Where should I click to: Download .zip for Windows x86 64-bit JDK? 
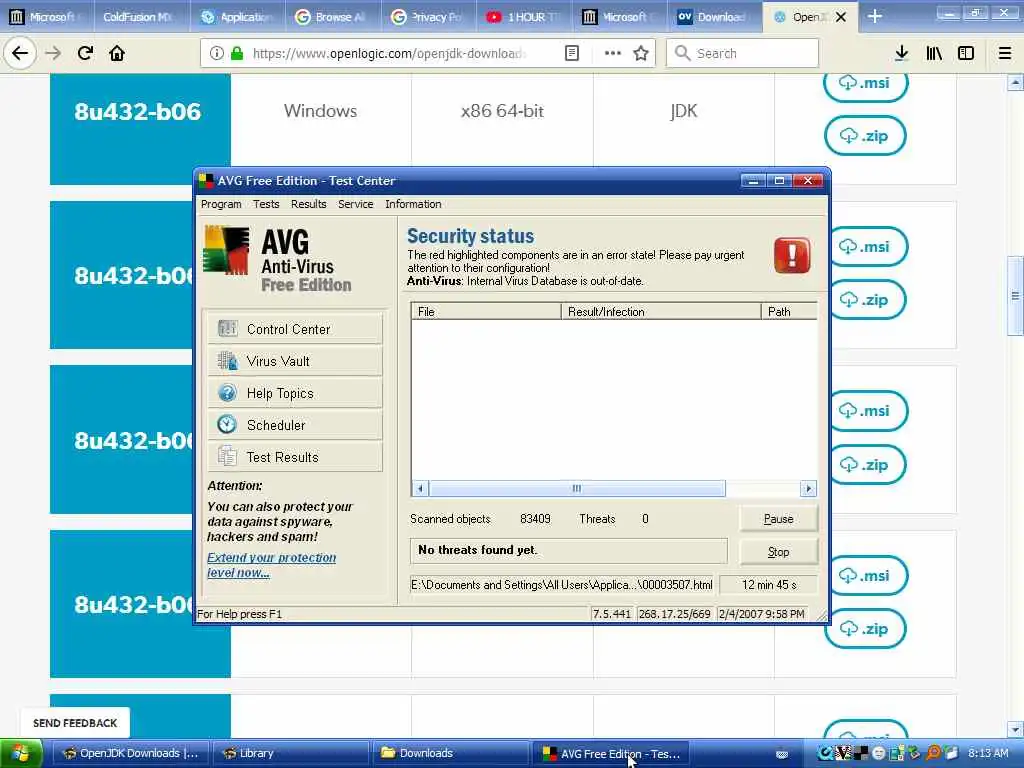click(x=865, y=136)
